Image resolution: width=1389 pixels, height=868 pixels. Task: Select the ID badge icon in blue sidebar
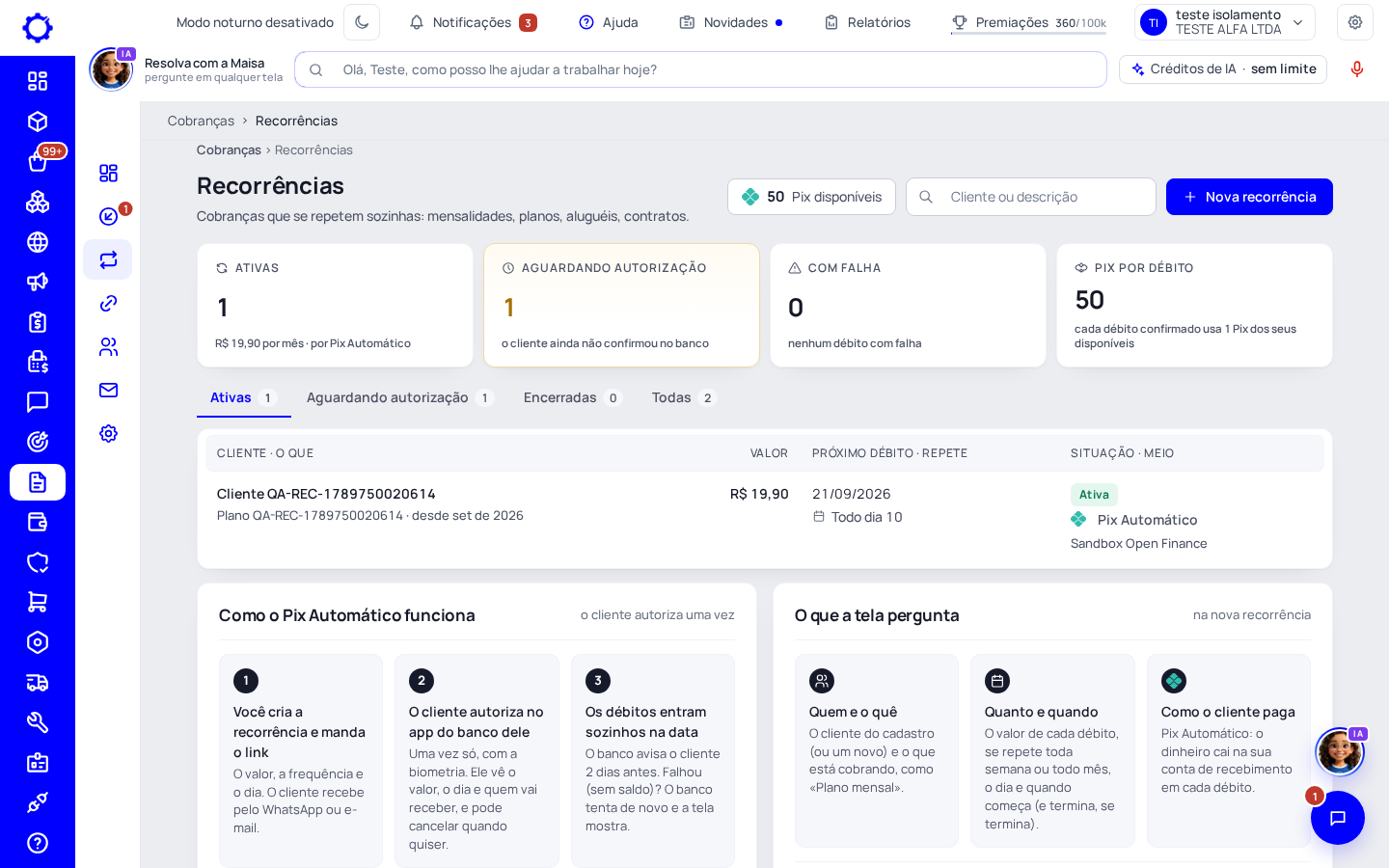point(38,763)
